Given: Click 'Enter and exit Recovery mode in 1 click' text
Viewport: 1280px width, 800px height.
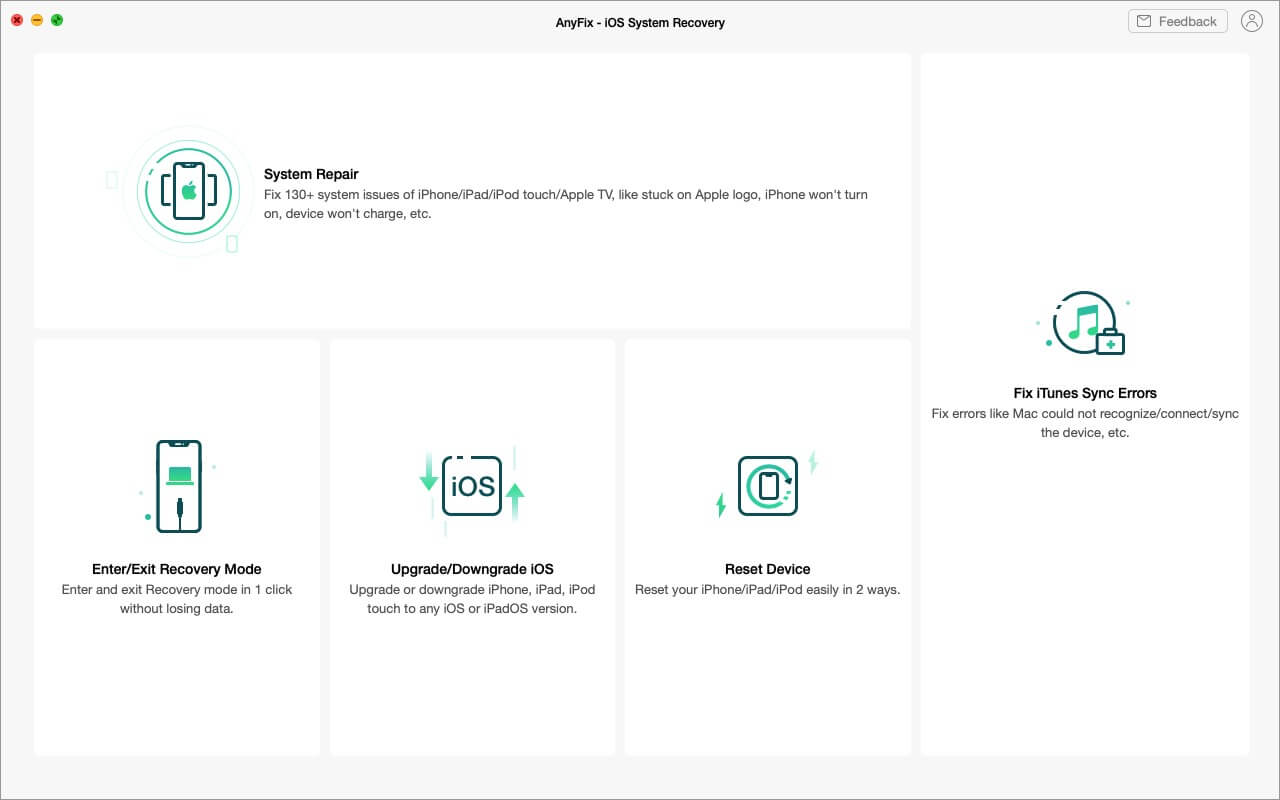Looking at the screenshot, I should pos(177,599).
